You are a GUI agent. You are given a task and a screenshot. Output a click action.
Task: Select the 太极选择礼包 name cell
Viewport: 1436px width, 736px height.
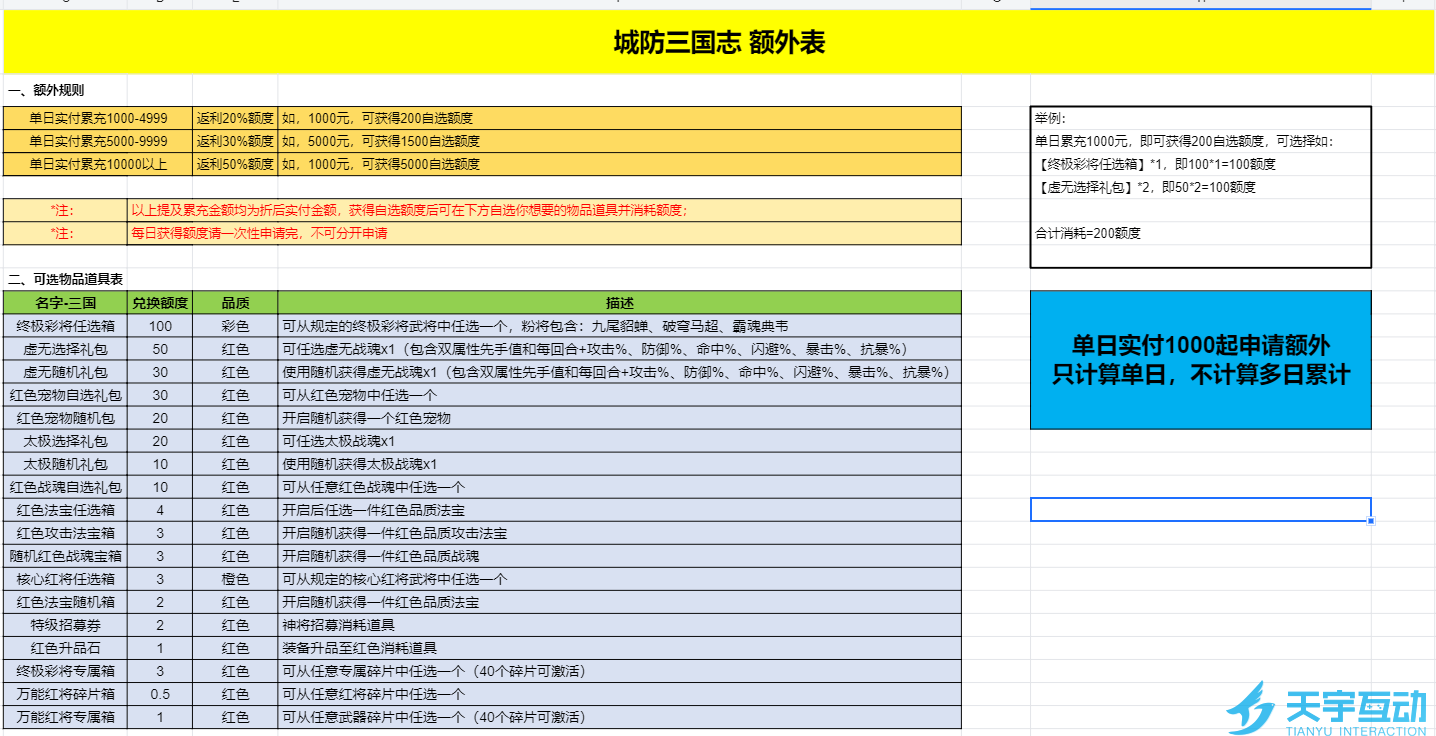65,441
